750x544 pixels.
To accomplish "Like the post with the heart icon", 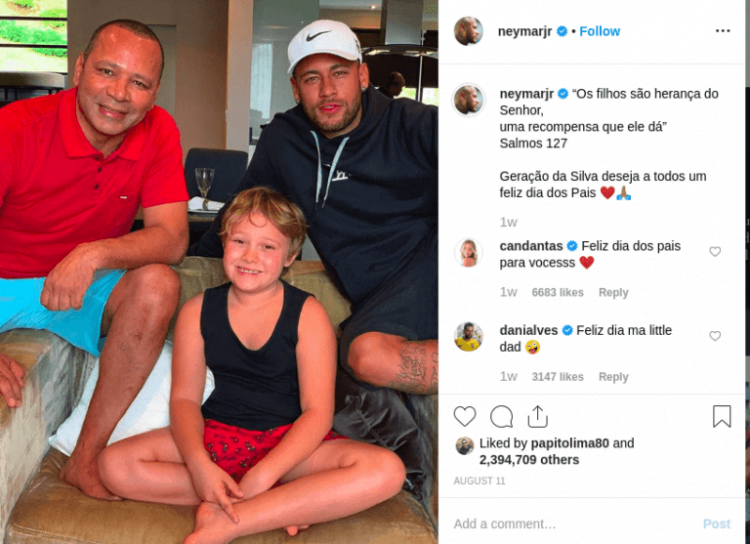I will [464, 416].
